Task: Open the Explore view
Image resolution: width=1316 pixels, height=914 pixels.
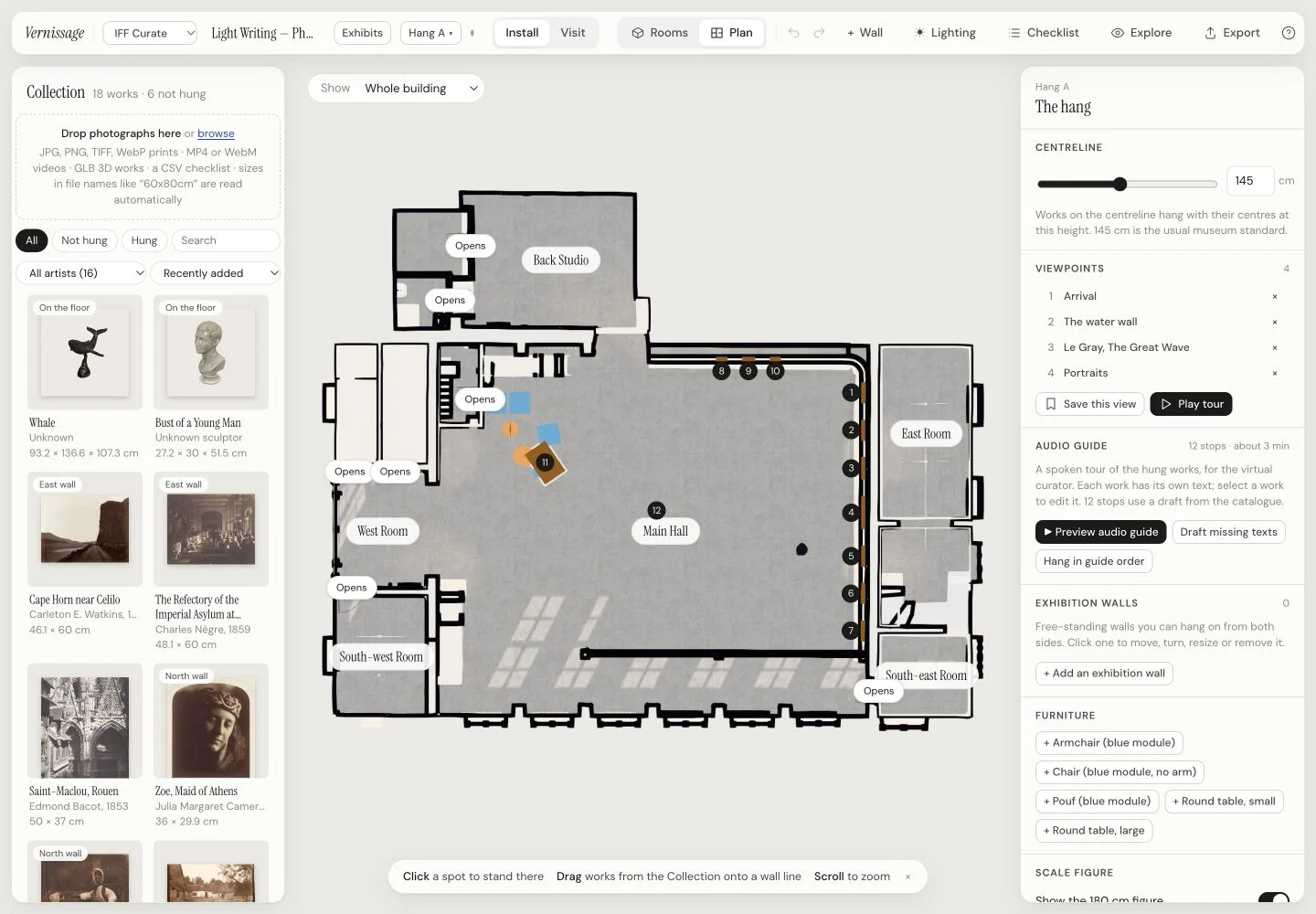Action: click(1141, 33)
